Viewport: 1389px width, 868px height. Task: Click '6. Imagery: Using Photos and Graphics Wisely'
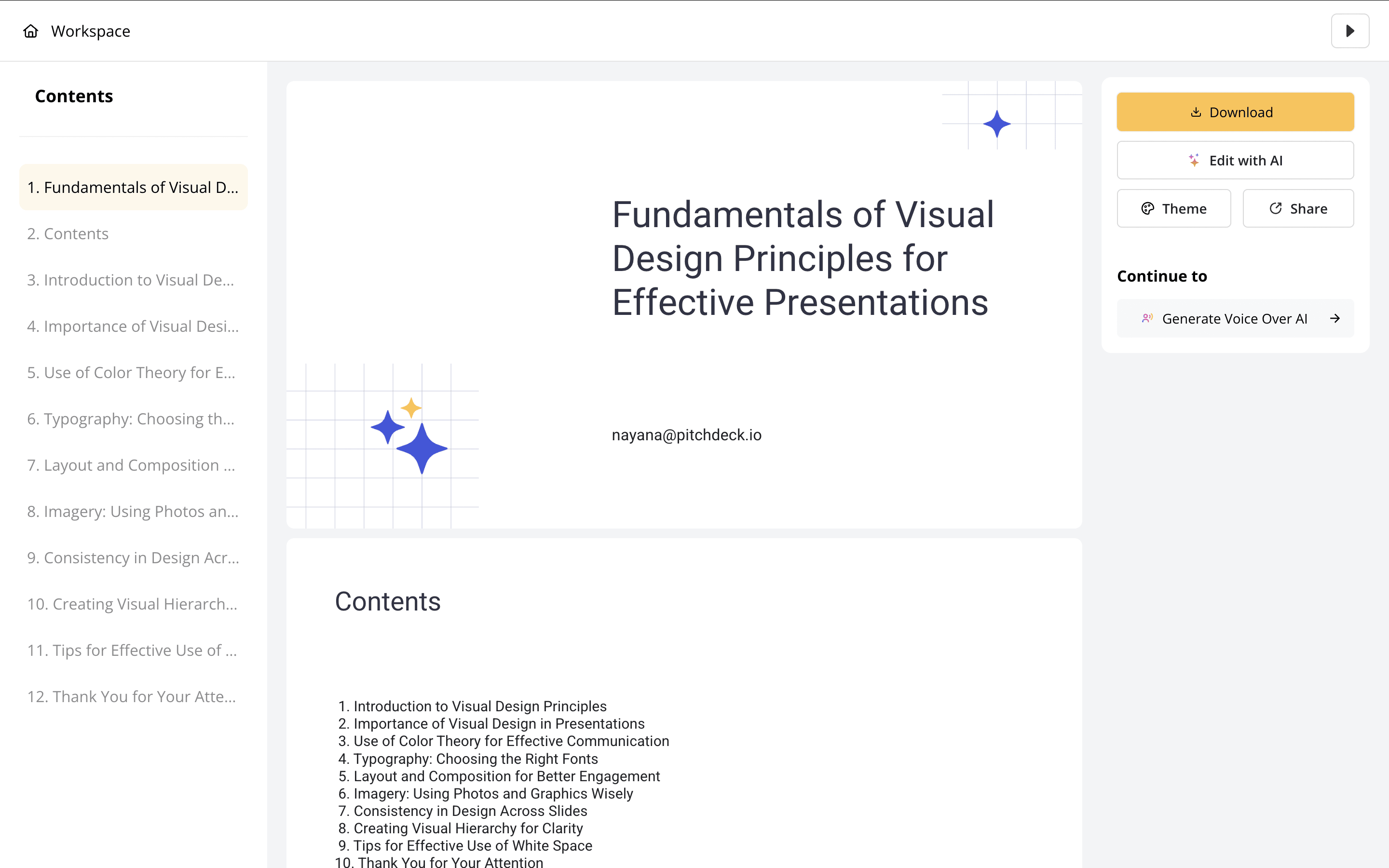(x=485, y=793)
